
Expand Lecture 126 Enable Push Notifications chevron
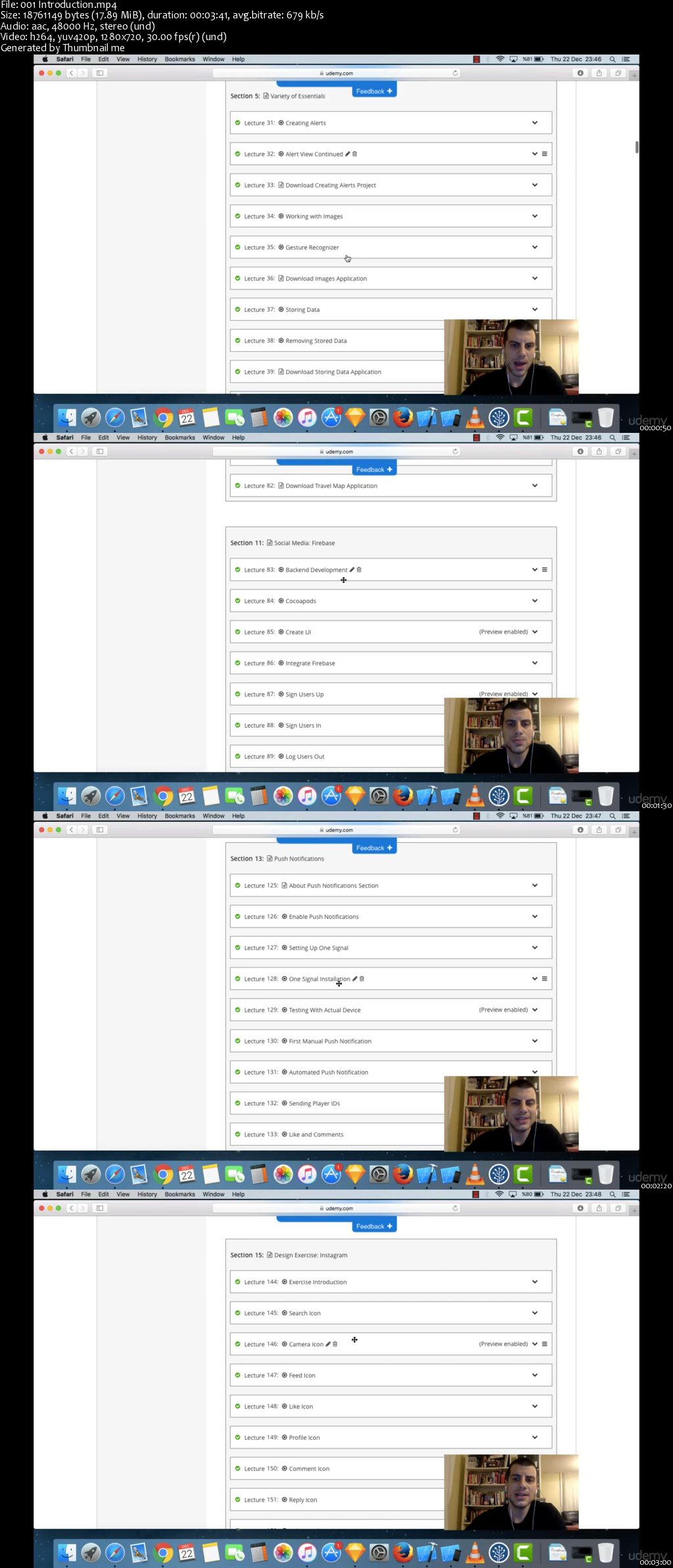535,916
